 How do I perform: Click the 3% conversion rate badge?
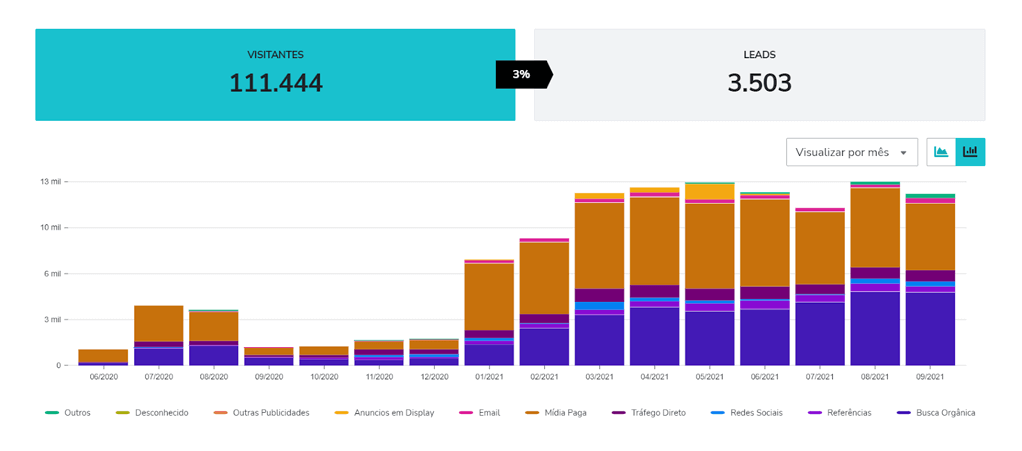tap(522, 75)
